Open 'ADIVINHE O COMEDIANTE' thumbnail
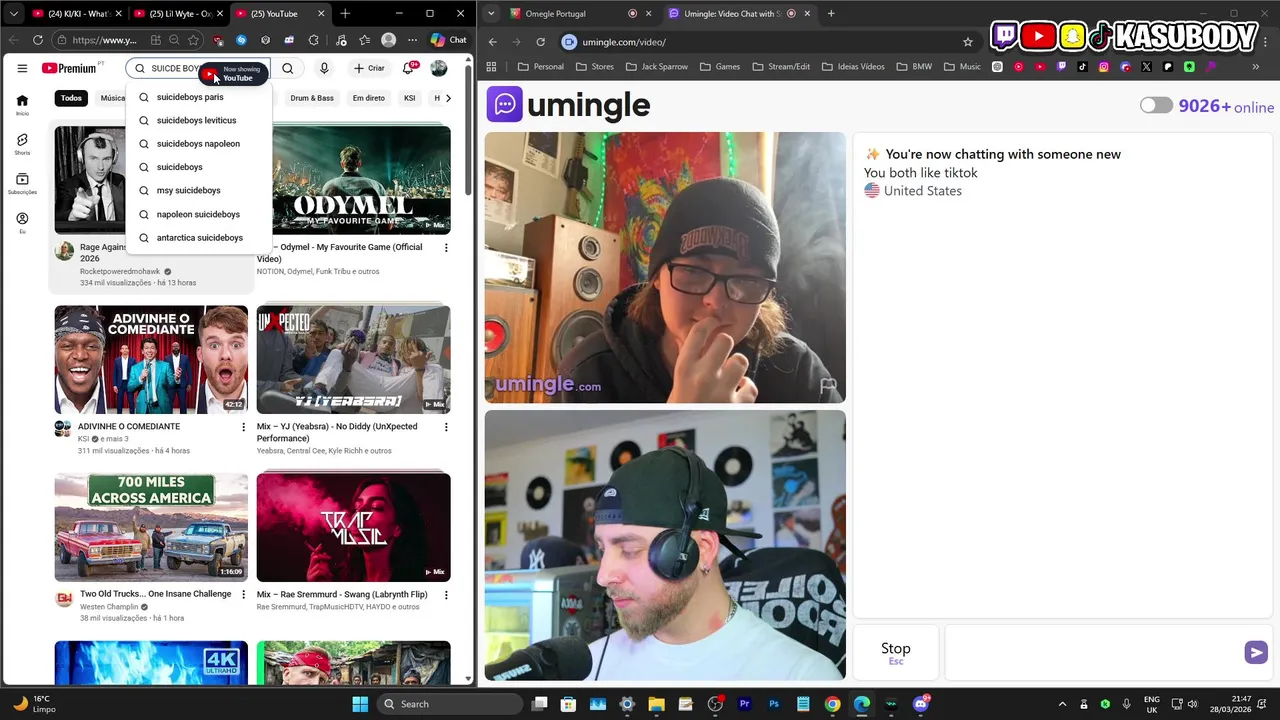 [151, 359]
